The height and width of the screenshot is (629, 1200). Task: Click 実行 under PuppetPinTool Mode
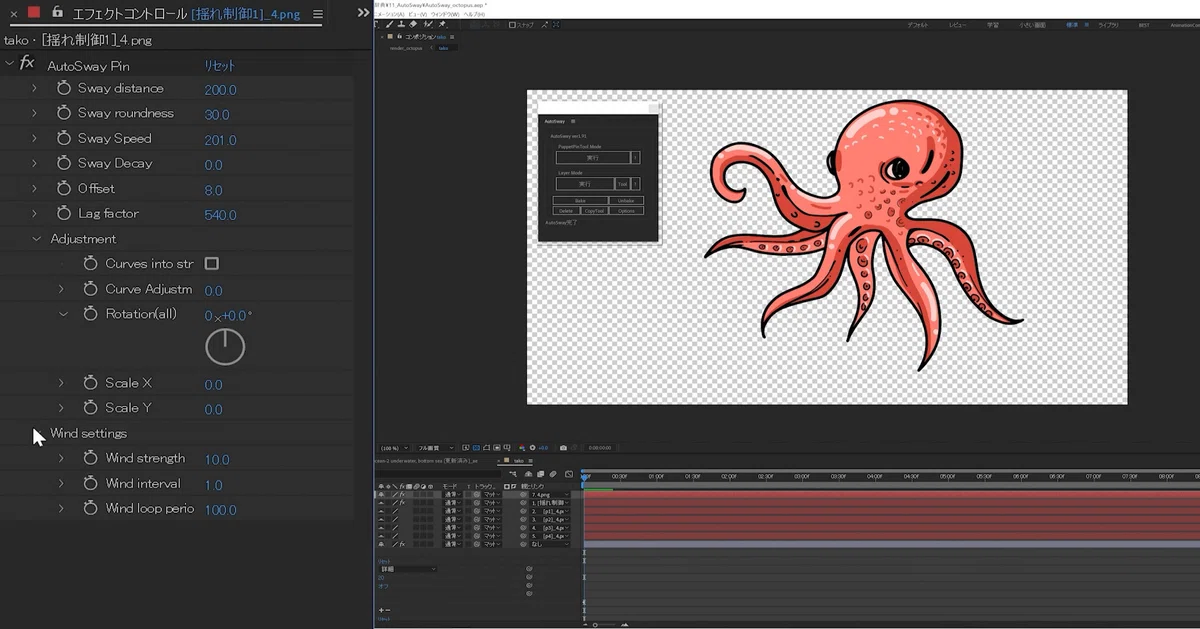(x=593, y=158)
